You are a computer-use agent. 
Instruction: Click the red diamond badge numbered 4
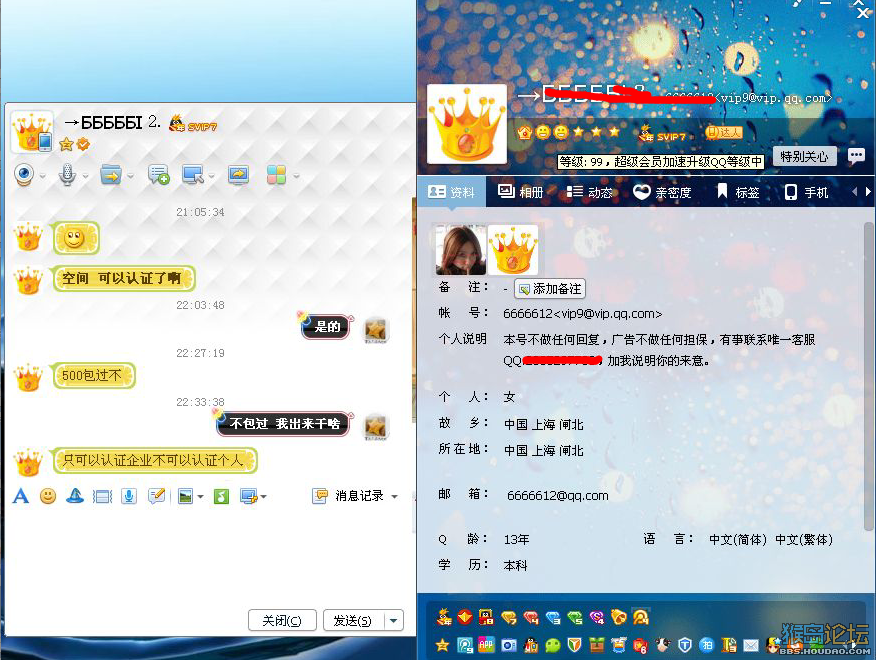pyautogui.click(x=531, y=618)
